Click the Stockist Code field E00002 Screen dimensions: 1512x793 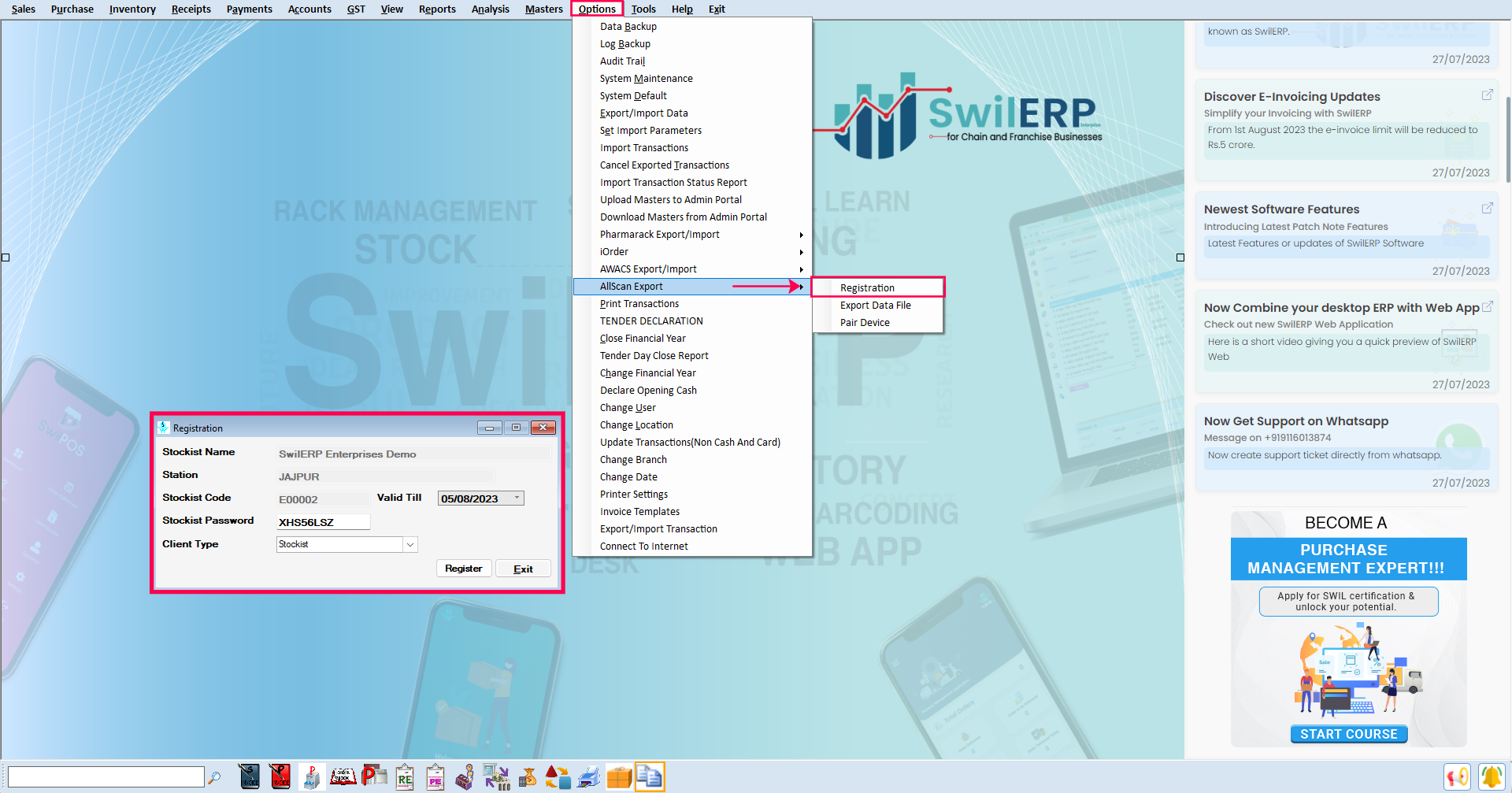(x=323, y=498)
